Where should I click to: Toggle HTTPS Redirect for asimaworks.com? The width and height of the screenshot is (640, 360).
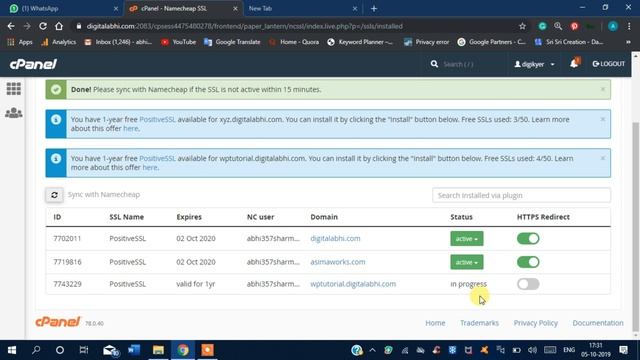pyautogui.click(x=528, y=262)
